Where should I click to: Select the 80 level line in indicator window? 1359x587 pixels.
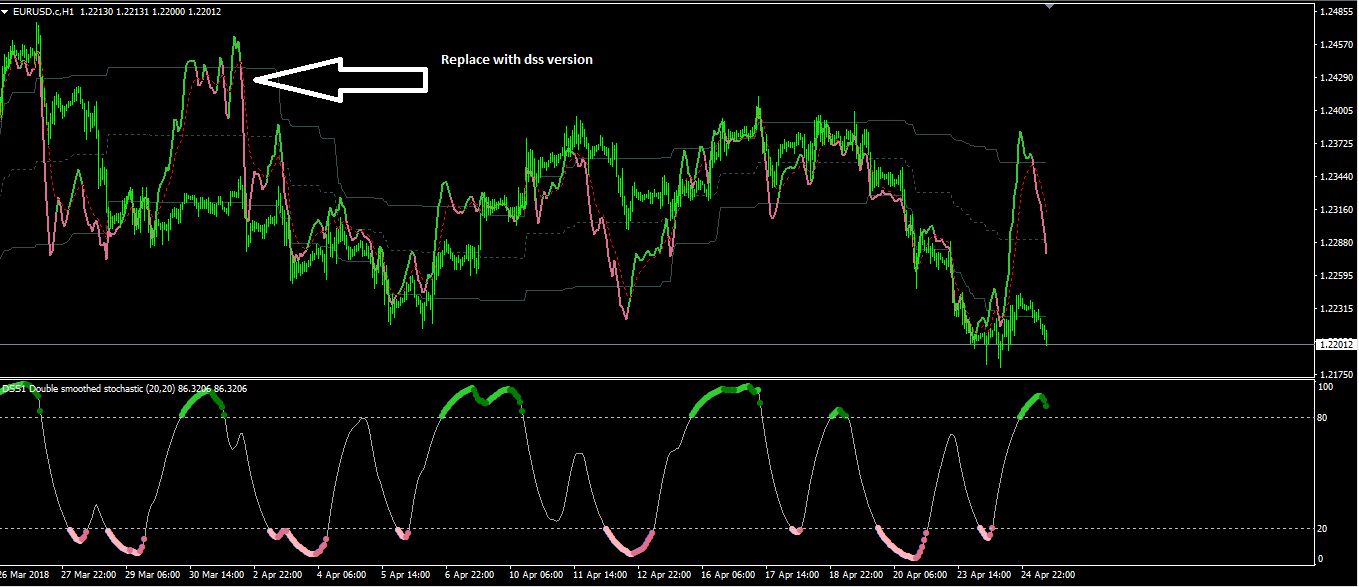655,417
